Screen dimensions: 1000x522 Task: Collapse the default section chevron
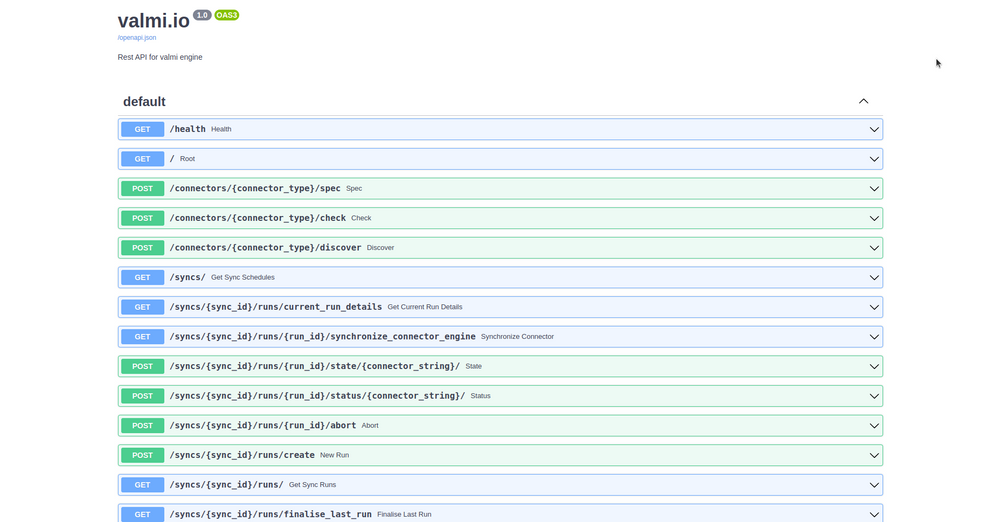[x=864, y=101]
